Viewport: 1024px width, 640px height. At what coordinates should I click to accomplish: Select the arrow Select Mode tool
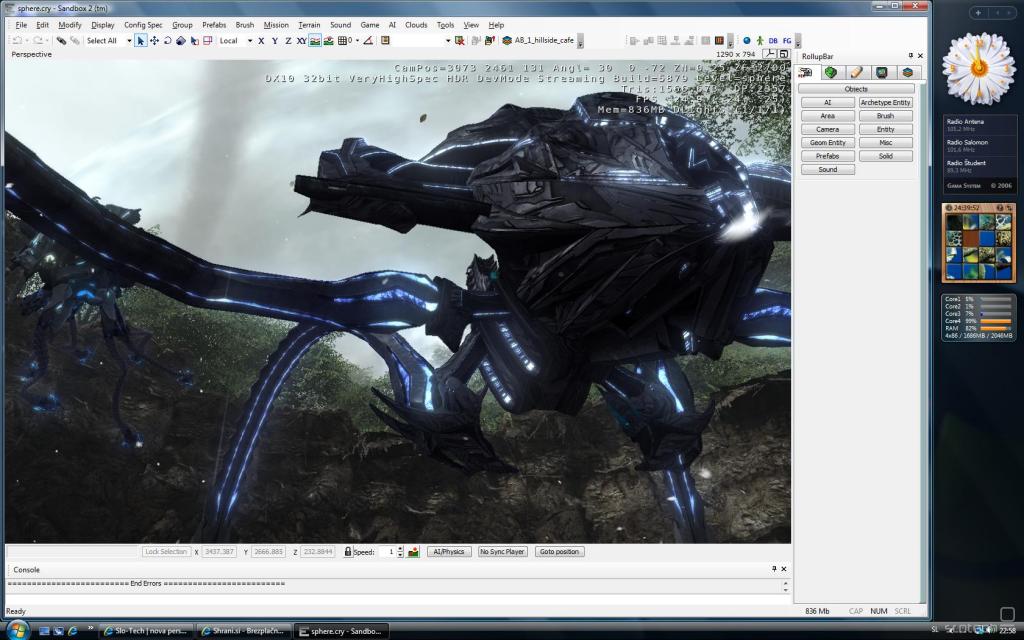(140, 40)
